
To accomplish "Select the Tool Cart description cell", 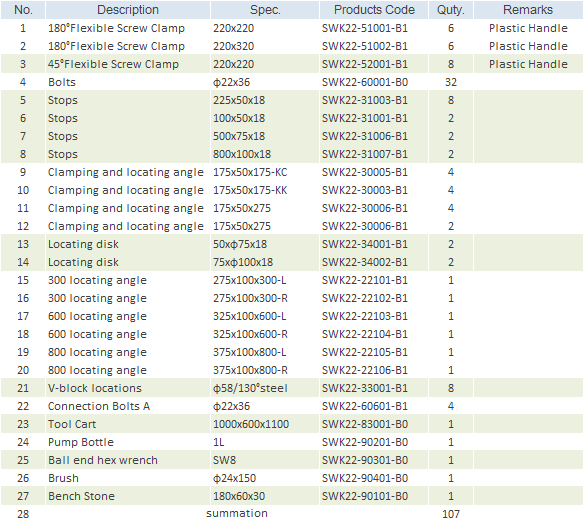I will point(128,424).
